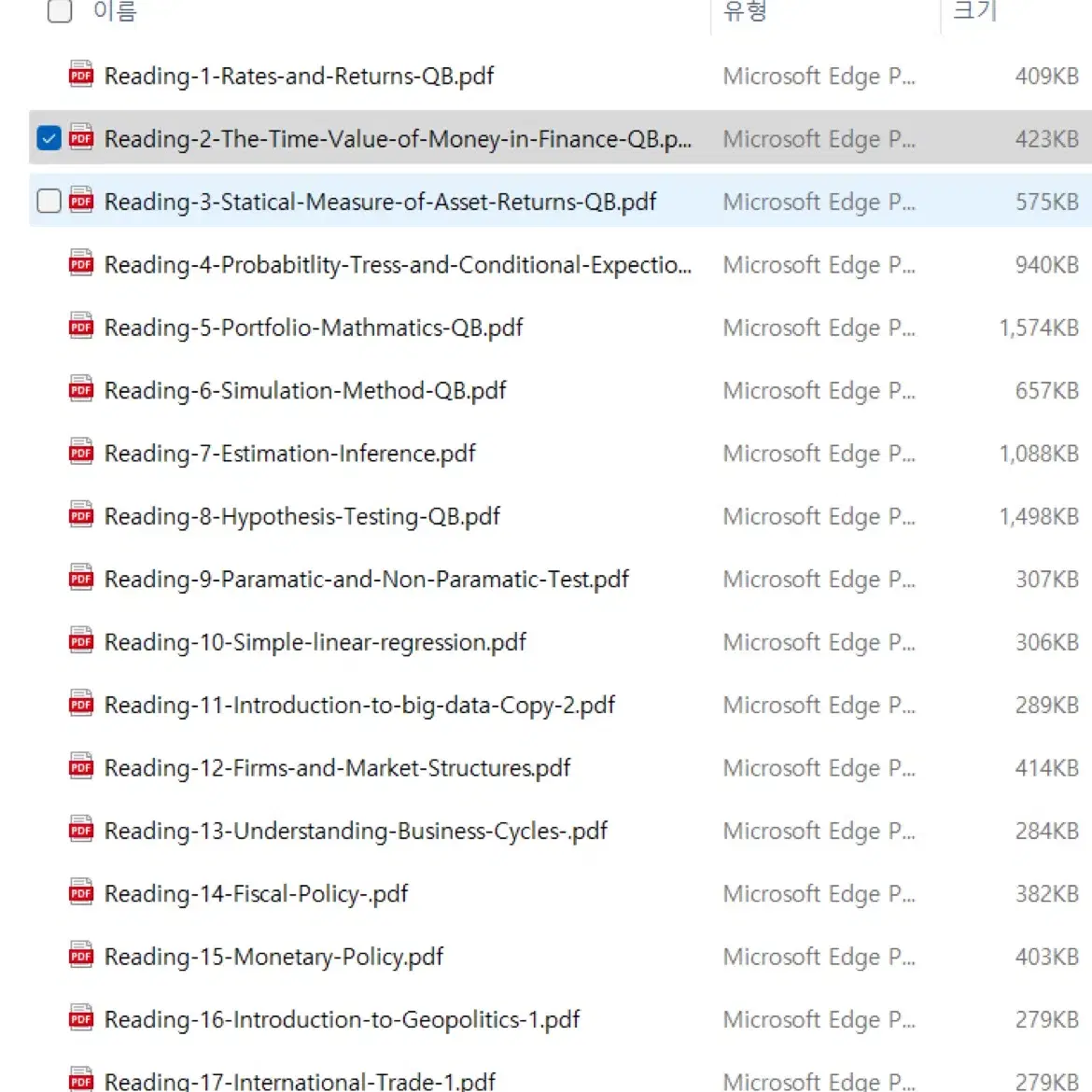Click PDF icon of Reading-6-Simulation-Method-QB.pdf
This screenshot has height=1092, width=1092.
click(x=81, y=388)
